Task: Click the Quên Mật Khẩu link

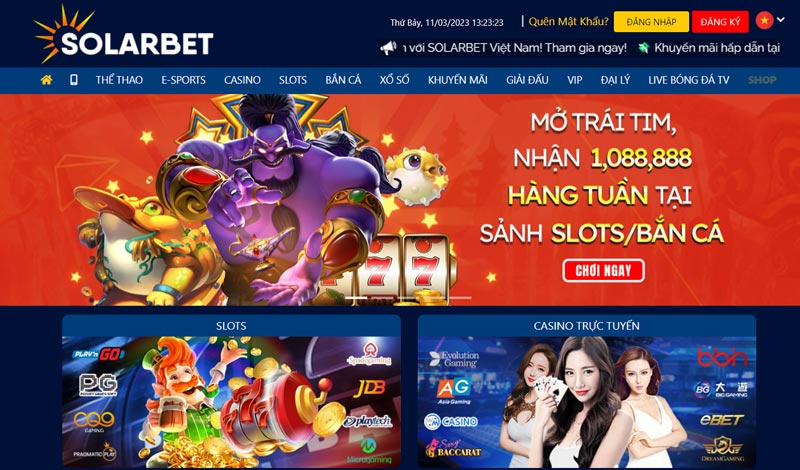Action: [568, 21]
